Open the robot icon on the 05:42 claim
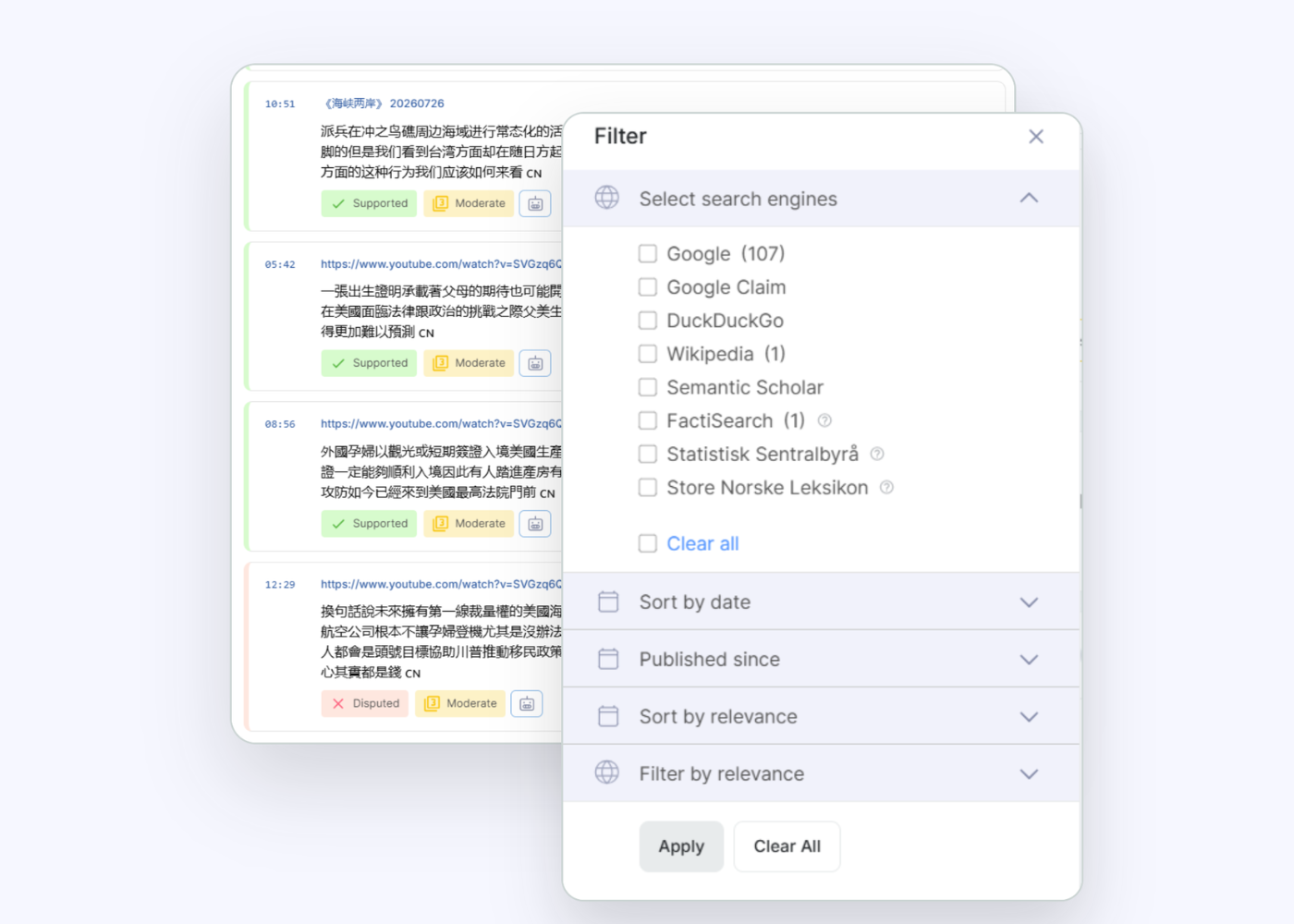The height and width of the screenshot is (924, 1294). tap(535, 363)
